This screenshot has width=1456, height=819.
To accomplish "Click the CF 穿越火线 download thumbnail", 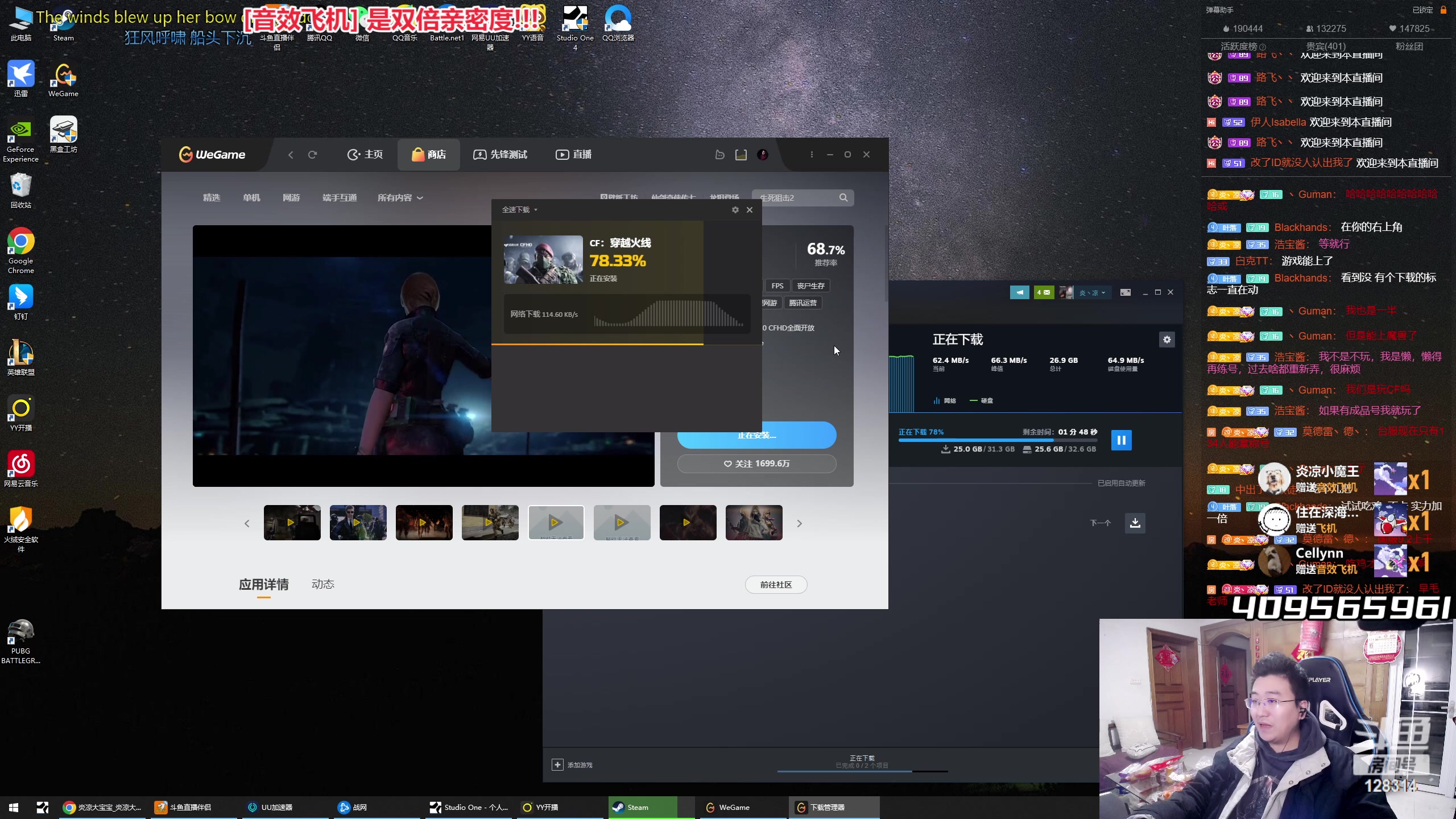I will (543, 259).
